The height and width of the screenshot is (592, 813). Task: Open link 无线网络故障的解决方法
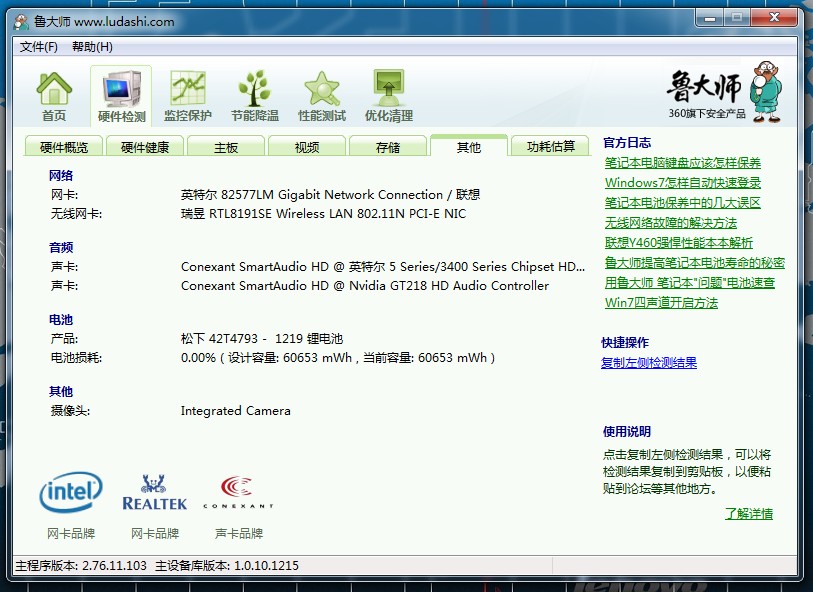click(670, 223)
